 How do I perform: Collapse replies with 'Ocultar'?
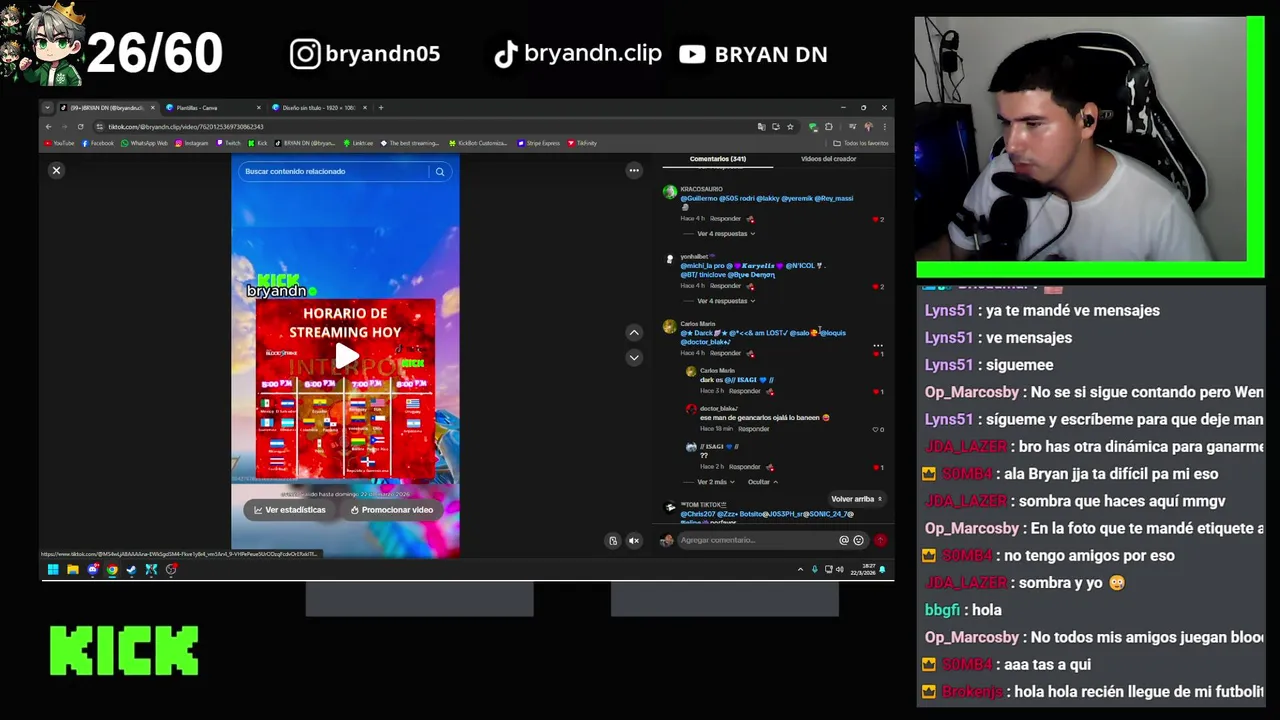[x=763, y=482]
